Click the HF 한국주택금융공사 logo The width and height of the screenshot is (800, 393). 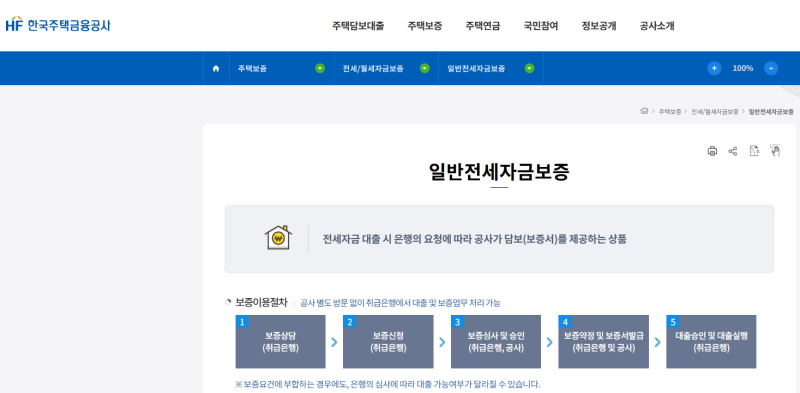click(x=58, y=24)
